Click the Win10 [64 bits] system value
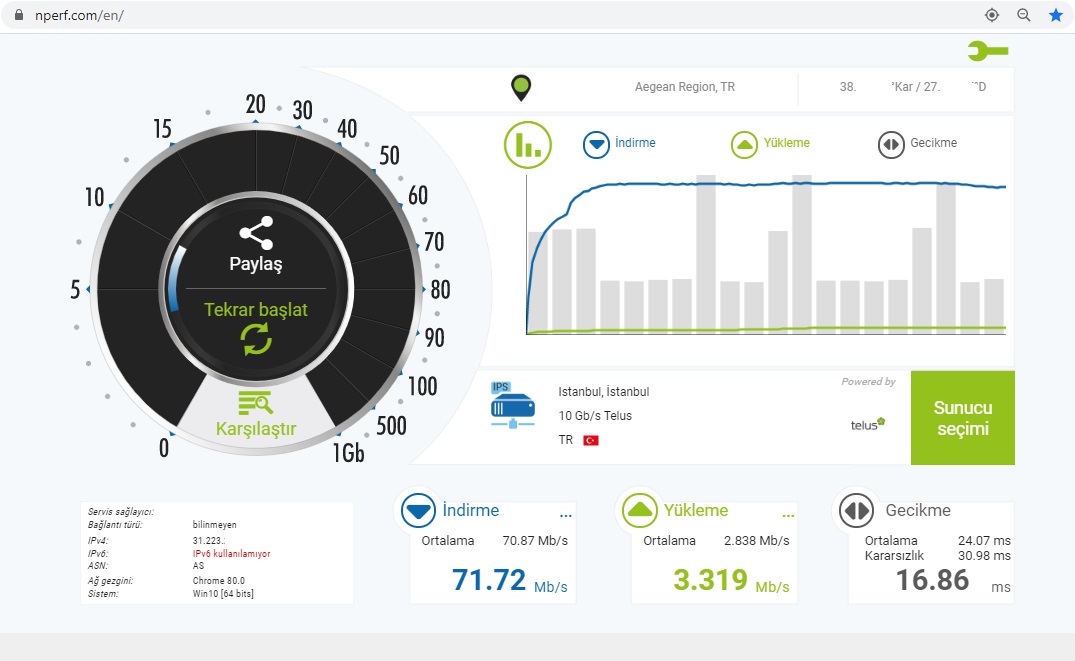 [x=223, y=593]
